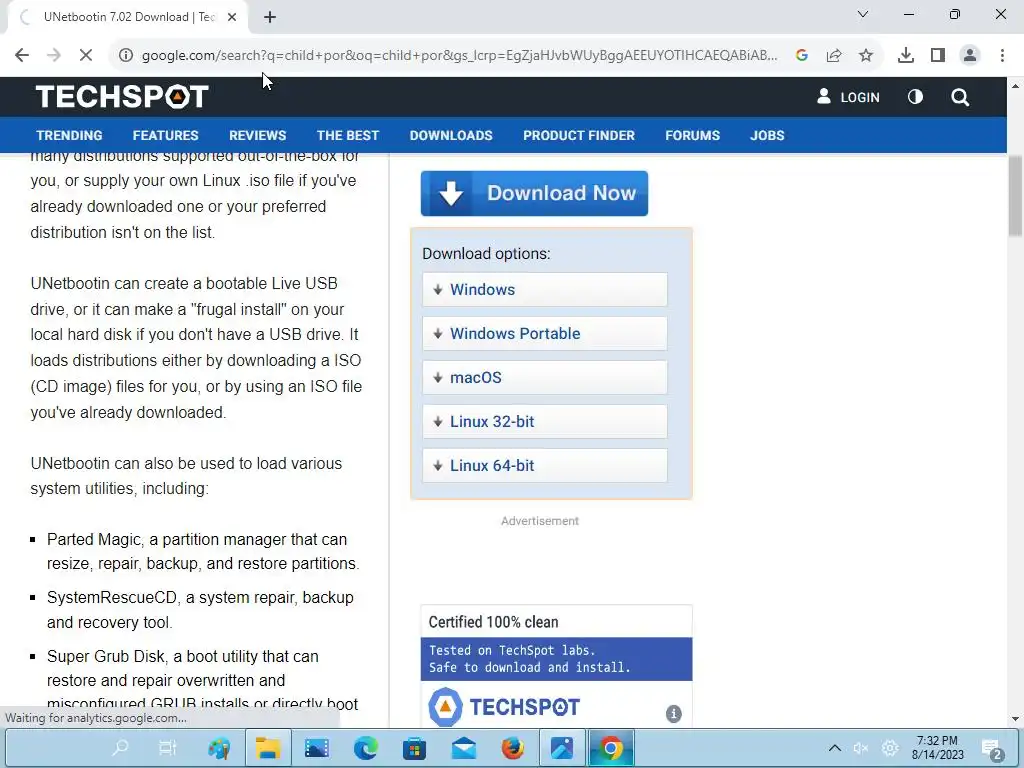Viewport: 1024px width, 768px height.
Task: Open Mail app from taskbar
Action: (464, 748)
